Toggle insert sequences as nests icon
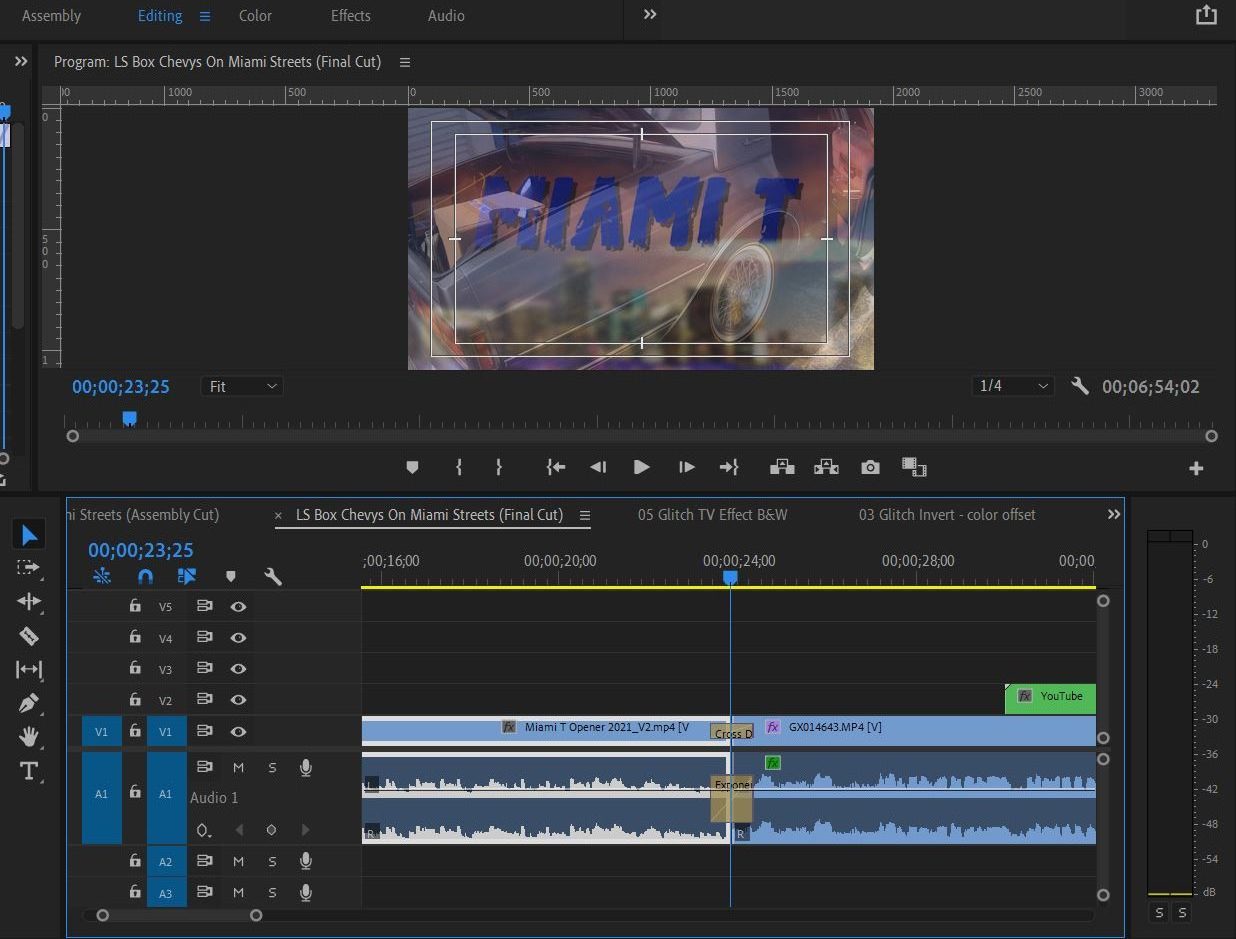1236x939 pixels. pos(102,577)
